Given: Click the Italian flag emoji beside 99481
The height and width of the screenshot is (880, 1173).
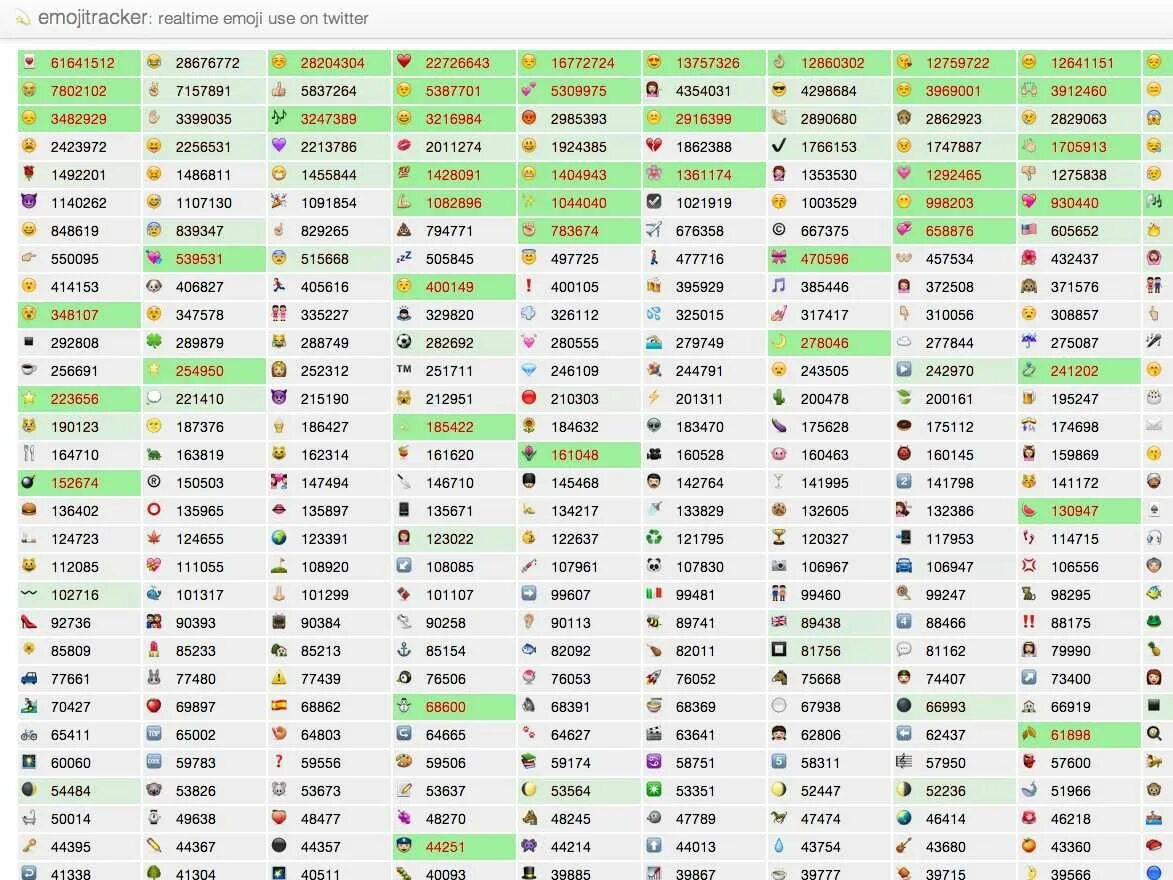Looking at the screenshot, I should tap(654, 593).
